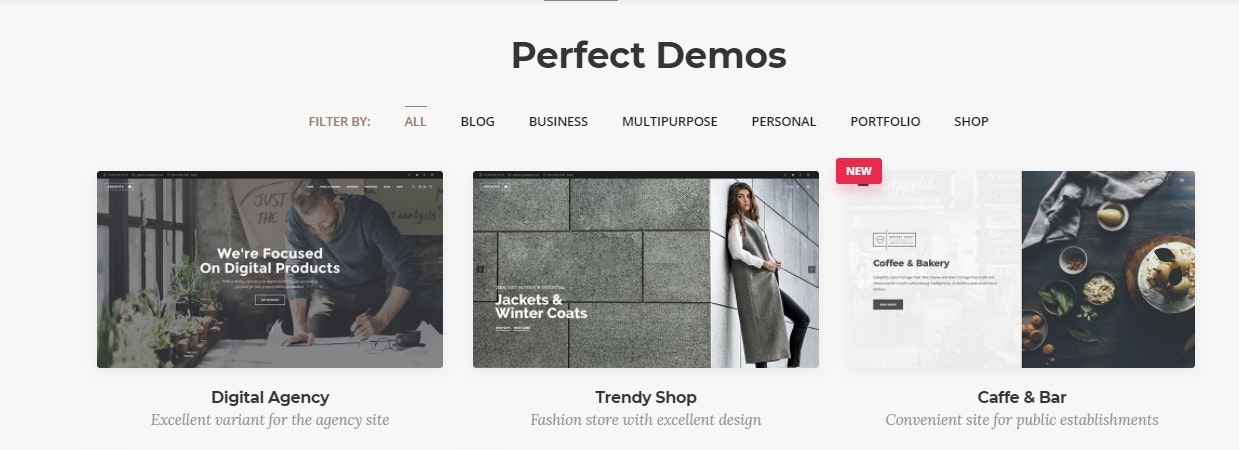Click the Caffe & Bar title link
The height and width of the screenshot is (450, 1239).
coord(1022,397)
